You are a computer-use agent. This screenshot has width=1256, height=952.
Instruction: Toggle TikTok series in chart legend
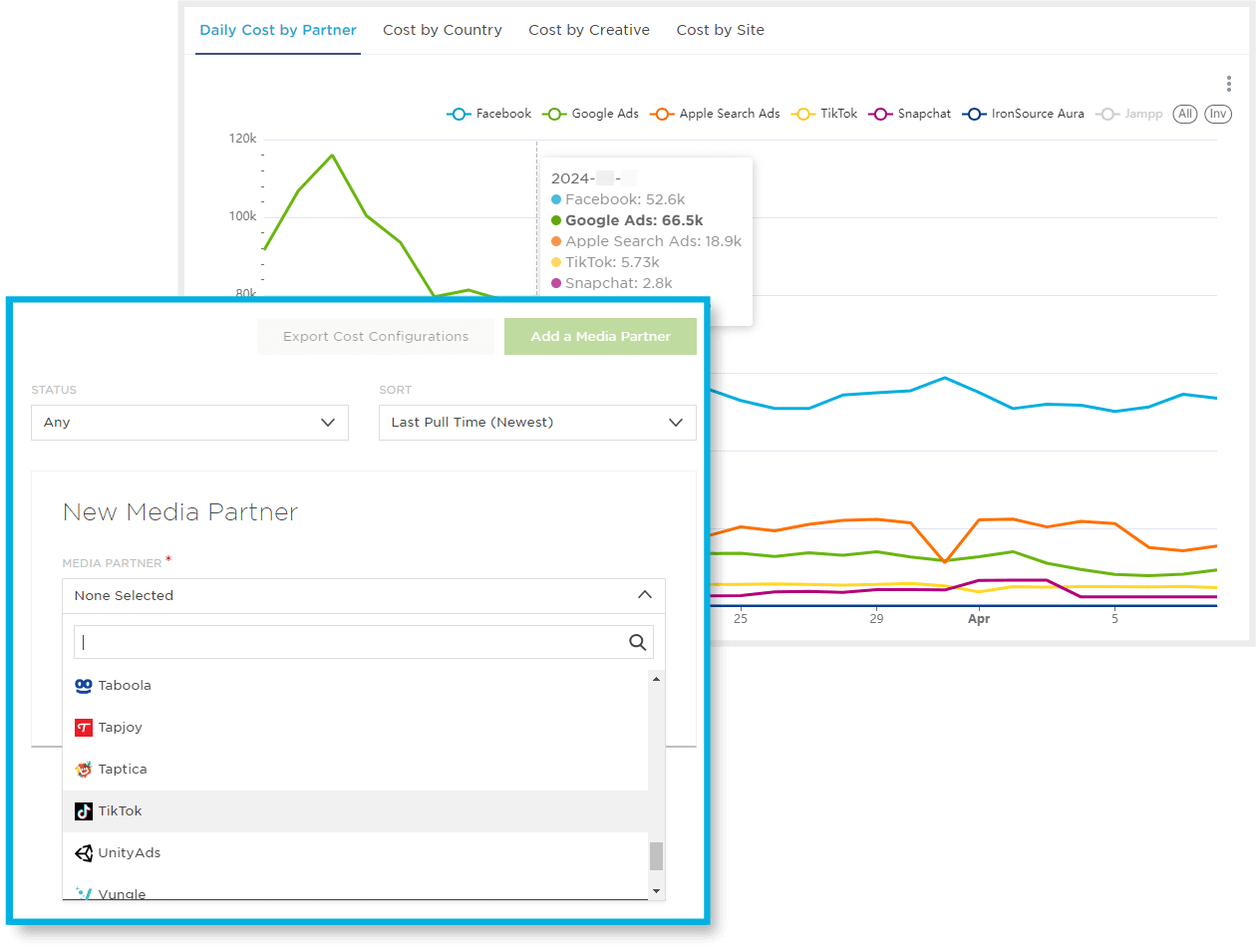pyautogui.click(x=824, y=114)
